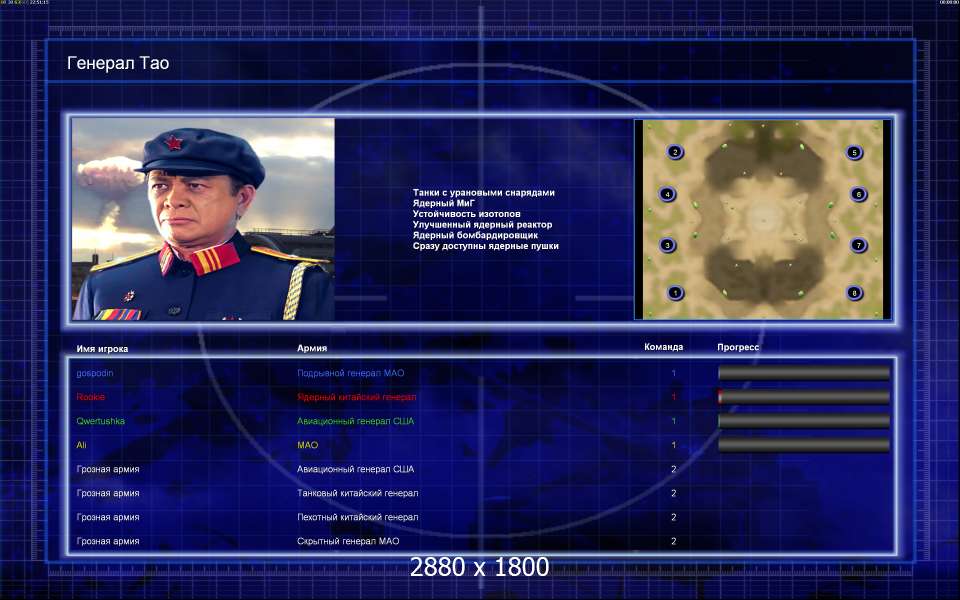Select start position 1 on minimap

pyautogui.click(x=675, y=293)
